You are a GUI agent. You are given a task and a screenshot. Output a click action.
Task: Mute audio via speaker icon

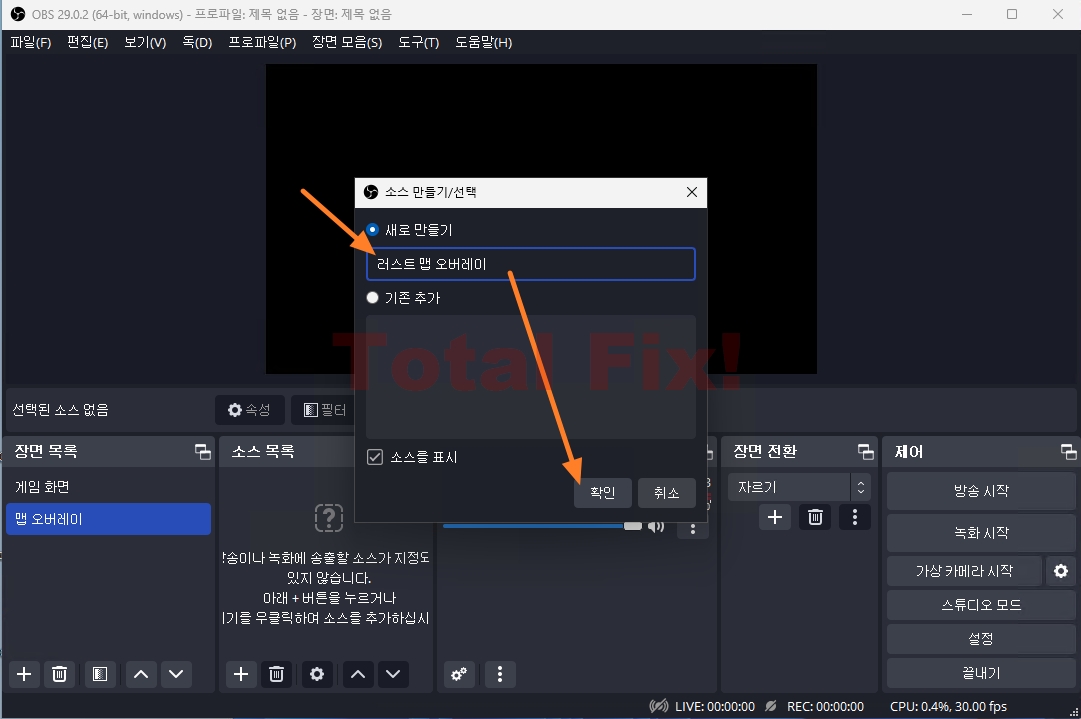[x=656, y=527]
